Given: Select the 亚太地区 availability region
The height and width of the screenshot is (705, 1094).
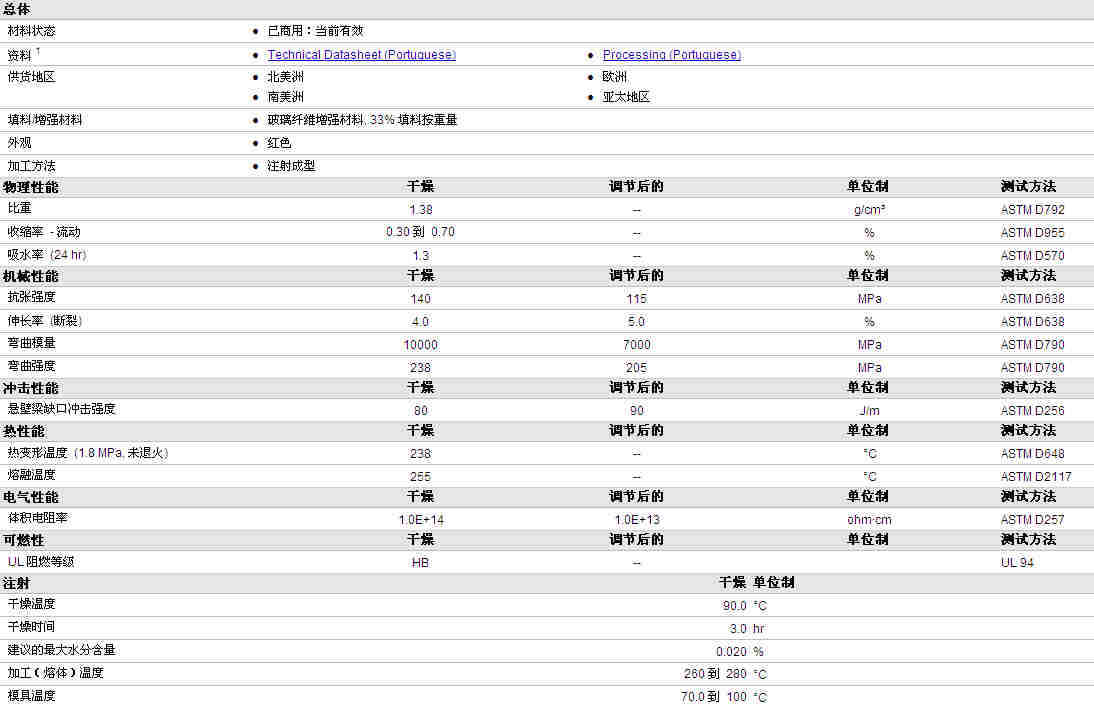Looking at the screenshot, I should pyautogui.click(x=626, y=97).
